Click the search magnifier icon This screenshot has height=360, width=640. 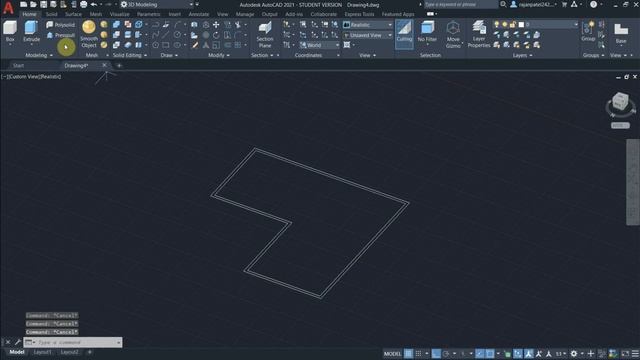[503, 4]
